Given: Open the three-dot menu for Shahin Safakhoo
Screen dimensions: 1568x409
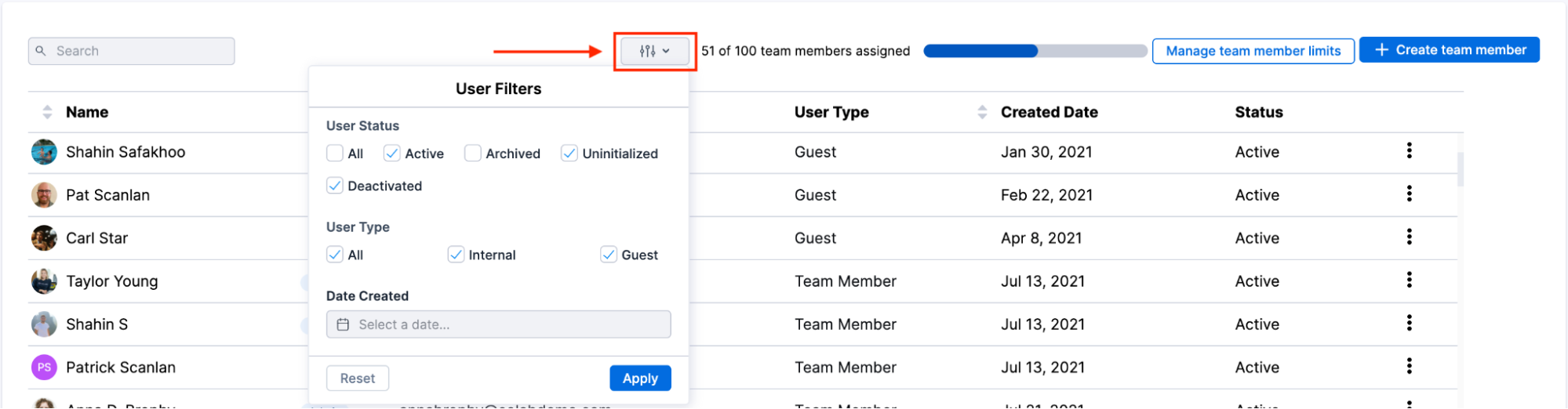Looking at the screenshot, I should [x=1409, y=150].
